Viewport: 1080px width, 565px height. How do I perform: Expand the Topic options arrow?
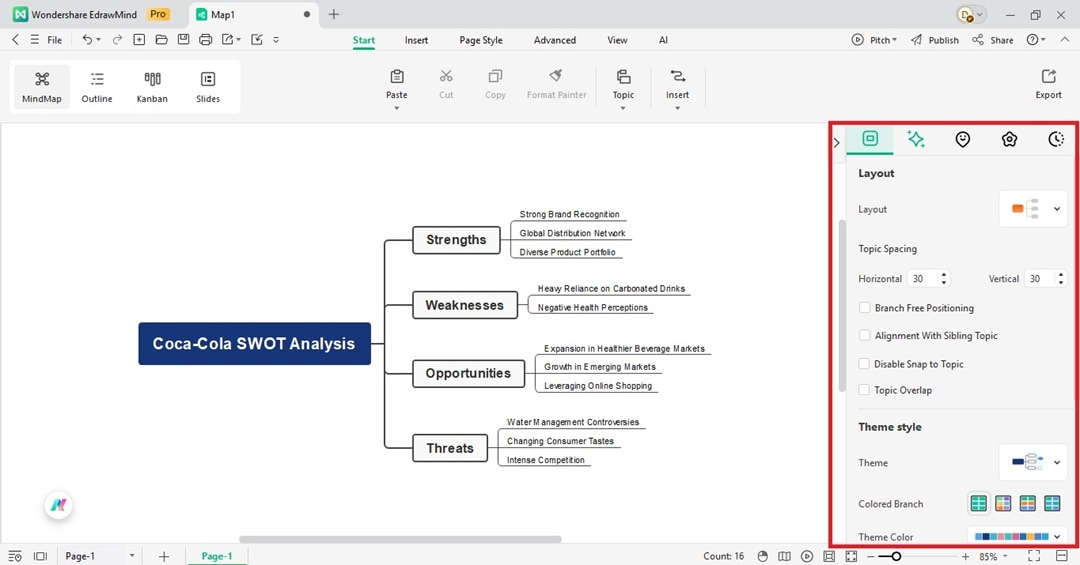623,108
